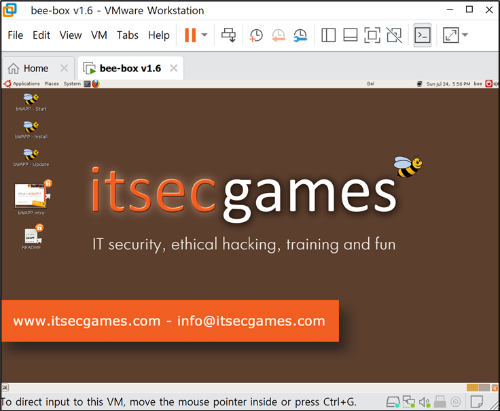This screenshot has height=411, width=500.
Task: Maximize the VMware Workstation window
Action: point(469,9)
